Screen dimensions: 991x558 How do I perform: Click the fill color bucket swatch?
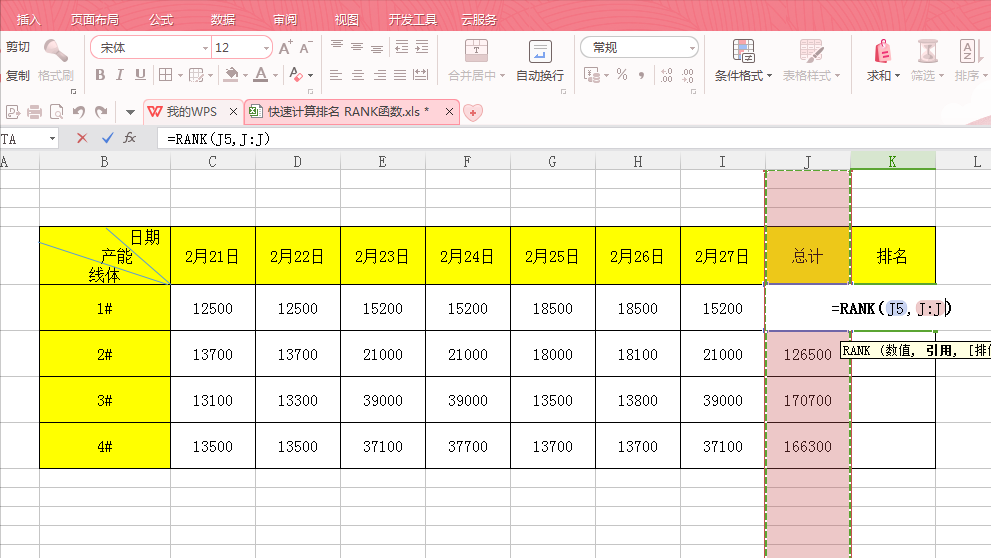(x=231, y=75)
